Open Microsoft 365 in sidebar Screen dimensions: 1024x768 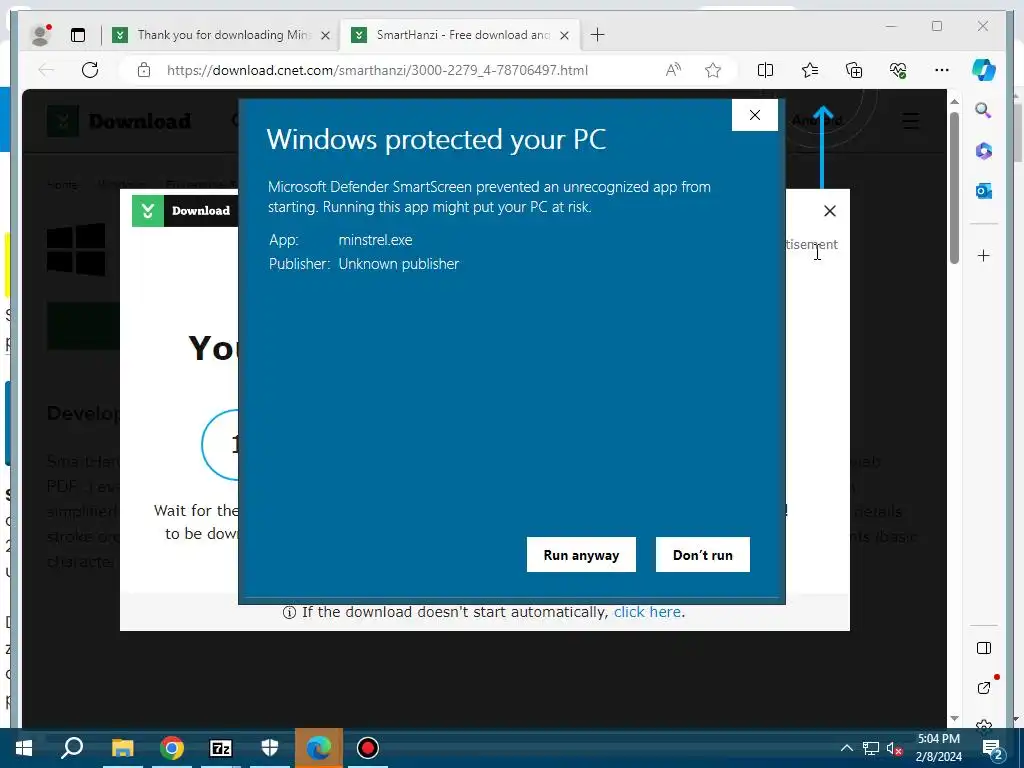[x=984, y=151]
